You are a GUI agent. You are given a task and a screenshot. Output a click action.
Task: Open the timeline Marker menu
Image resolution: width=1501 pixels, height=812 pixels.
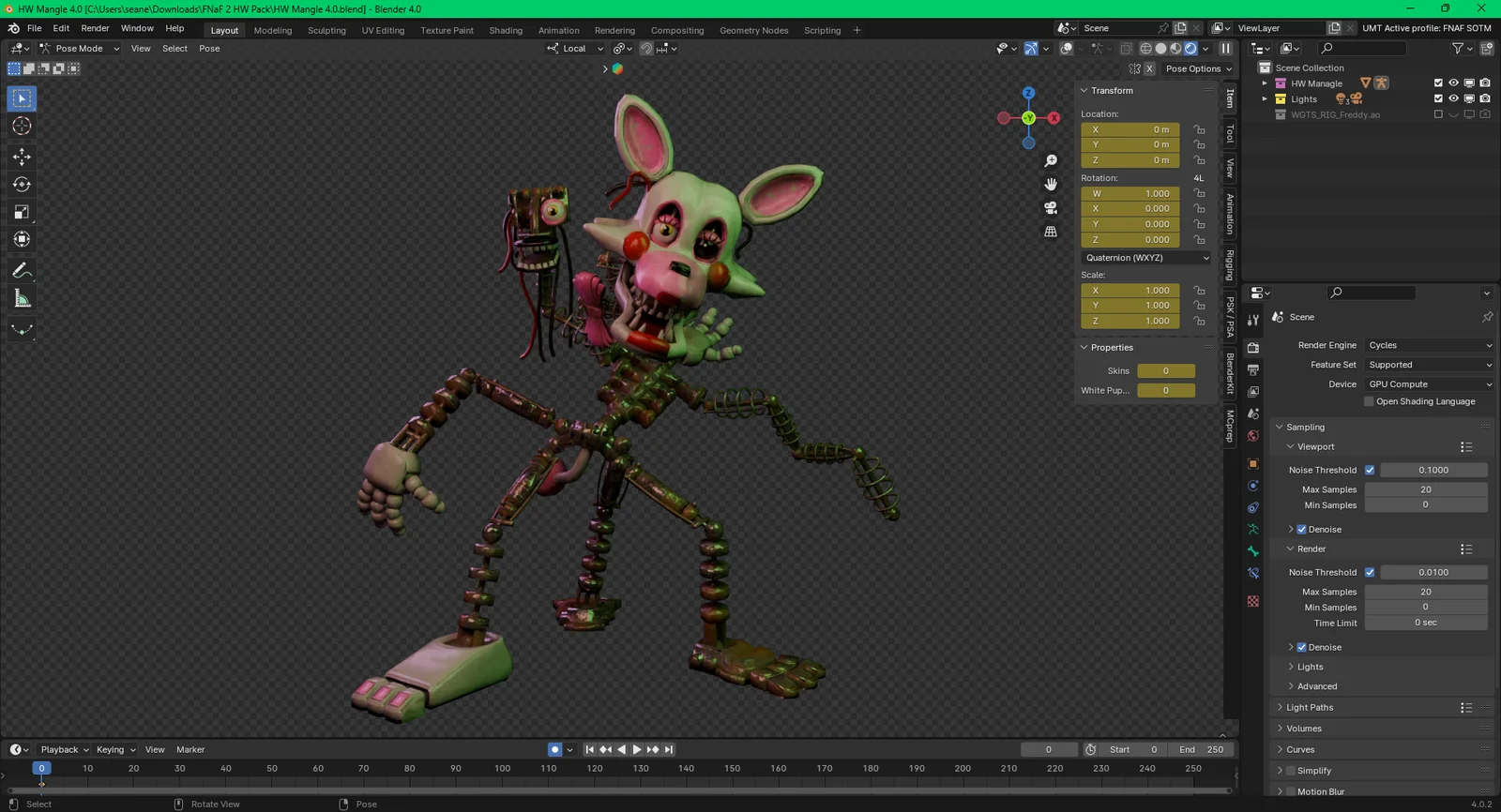190,749
